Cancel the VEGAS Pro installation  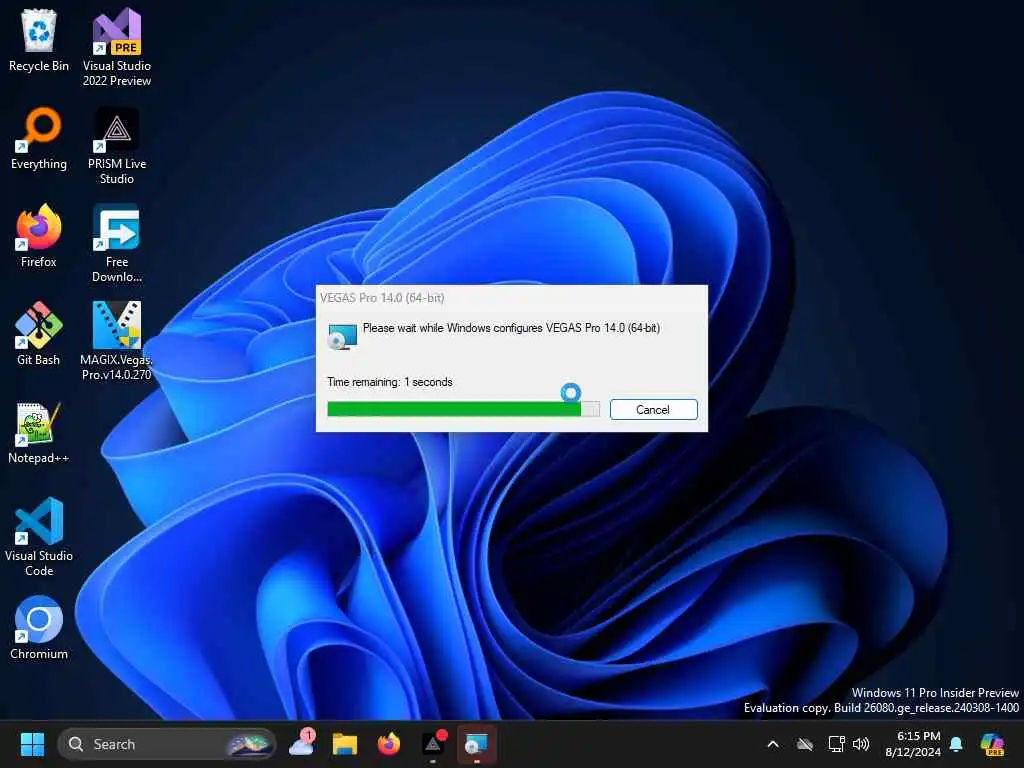tap(653, 409)
